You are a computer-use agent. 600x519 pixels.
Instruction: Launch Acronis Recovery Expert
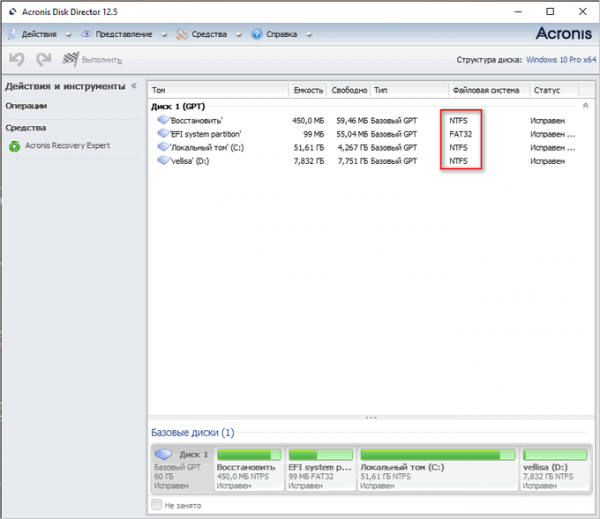click(67, 145)
